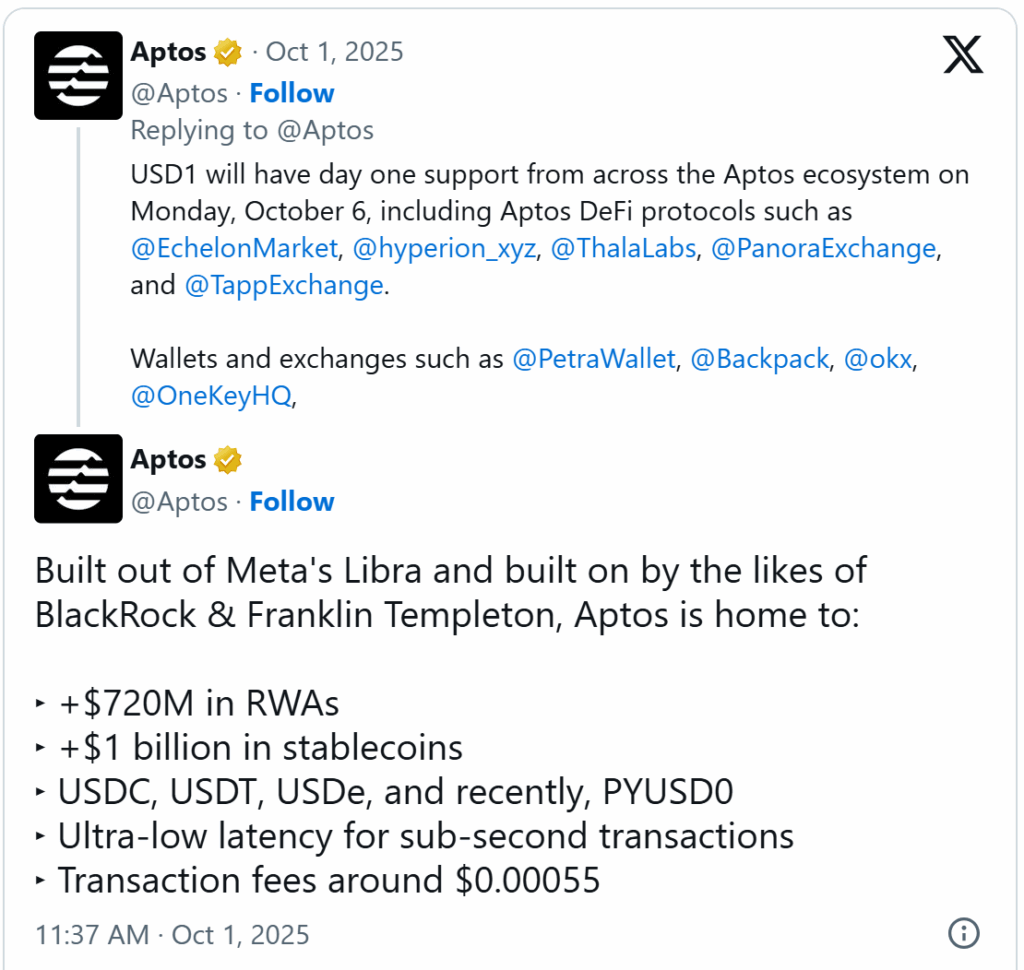1024x970 pixels.
Task: Open the @ThalaLabs mention link
Action: click(x=623, y=248)
